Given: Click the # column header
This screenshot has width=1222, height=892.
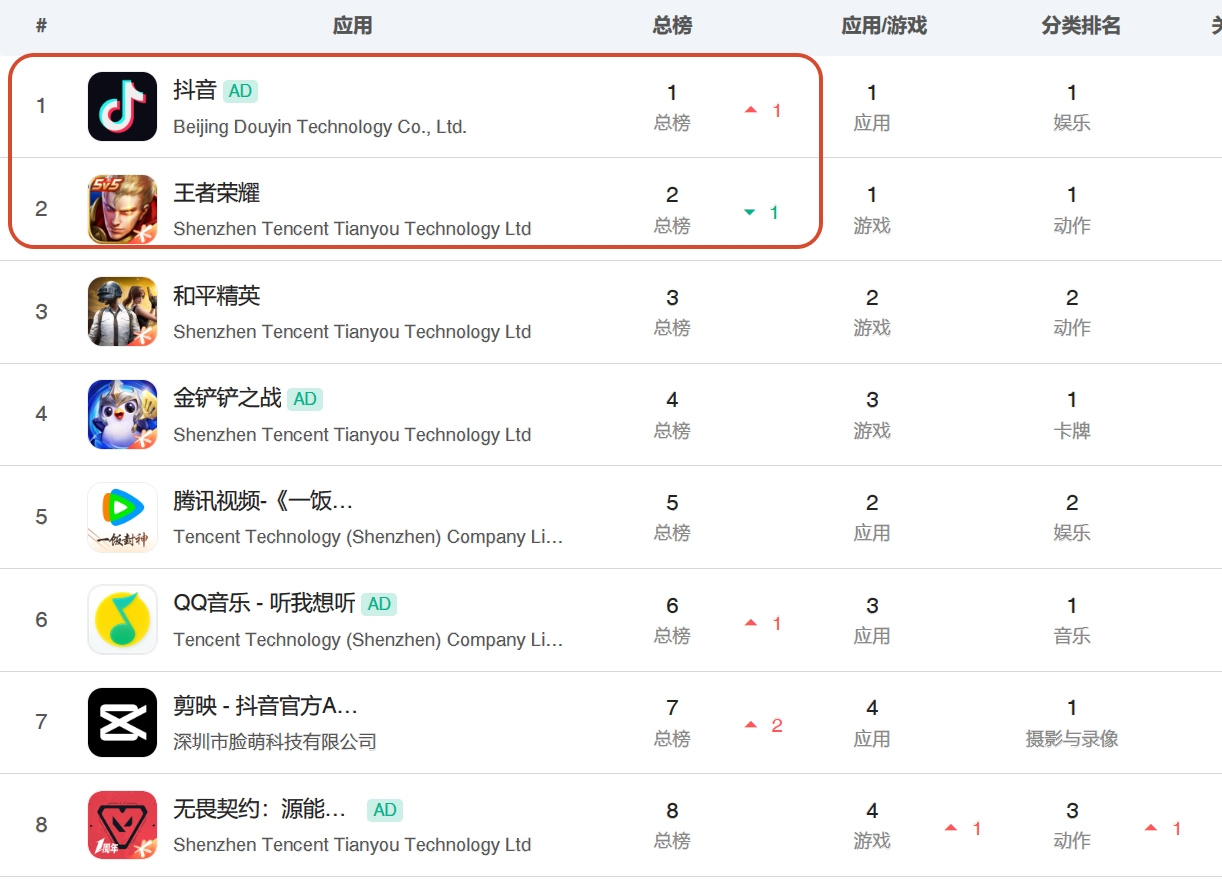Looking at the screenshot, I should [41, 26].
